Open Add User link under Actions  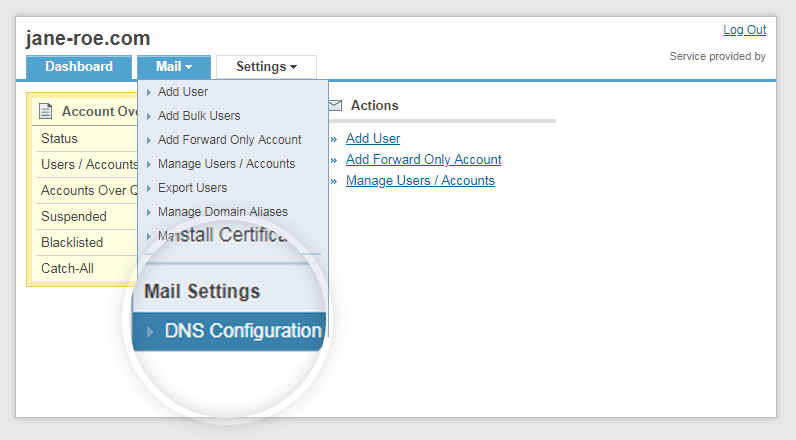tap(373, 139)
